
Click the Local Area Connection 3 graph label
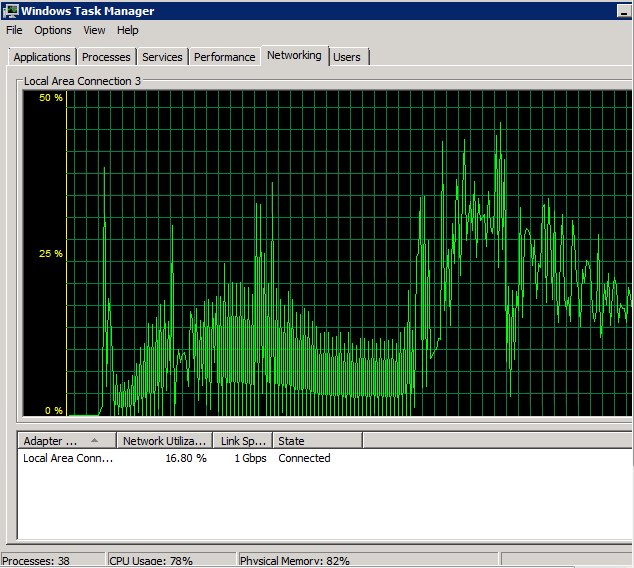point(82,81)
